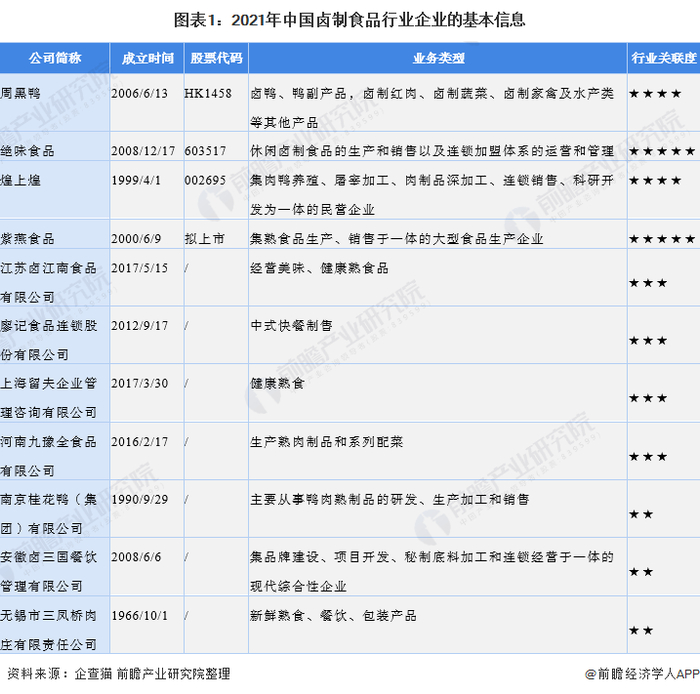
Task: Click the date 1990/9/29
Action: [x=139, y=499]
